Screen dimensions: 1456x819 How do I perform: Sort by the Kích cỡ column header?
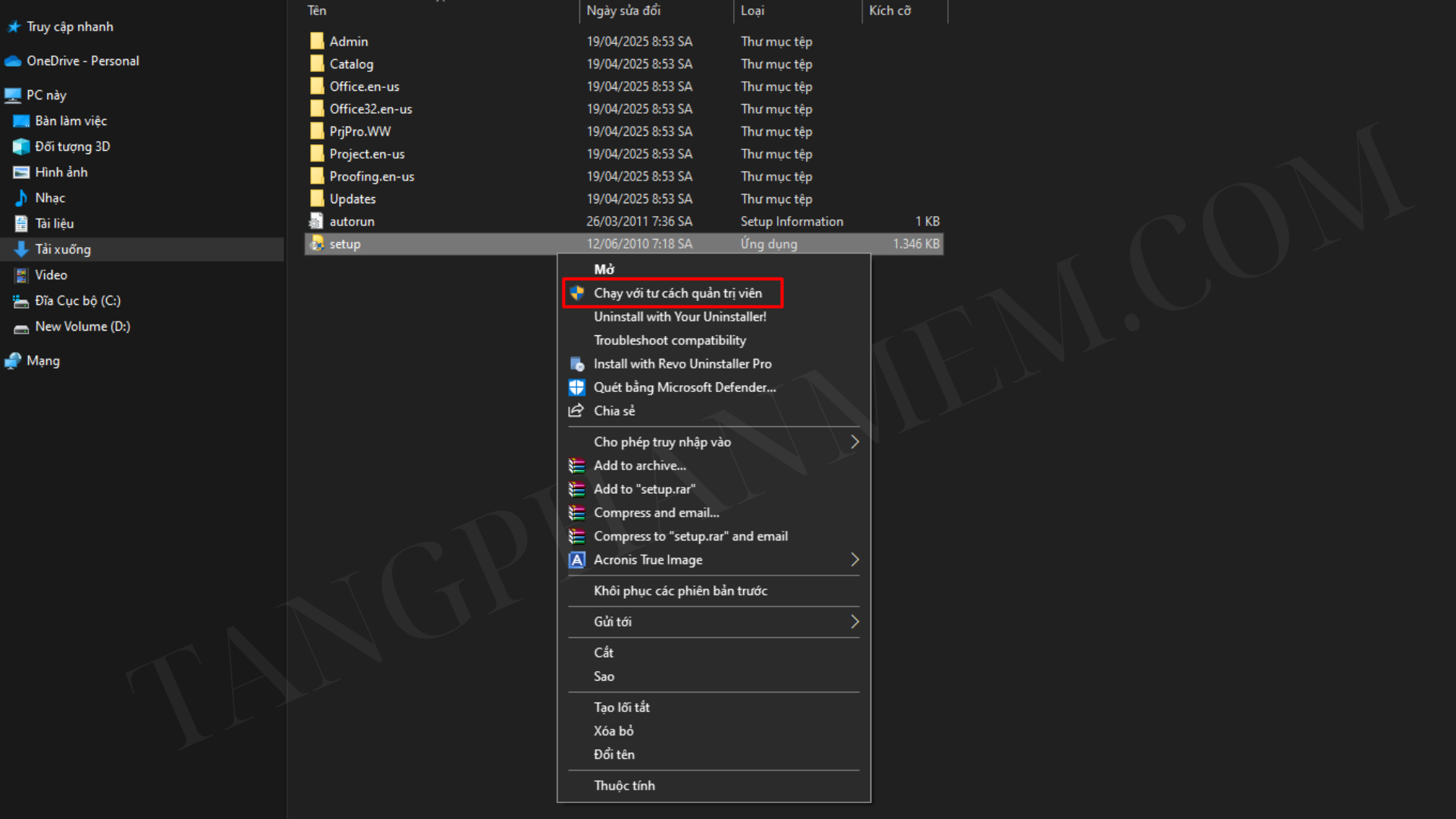(x=890, y=11)
